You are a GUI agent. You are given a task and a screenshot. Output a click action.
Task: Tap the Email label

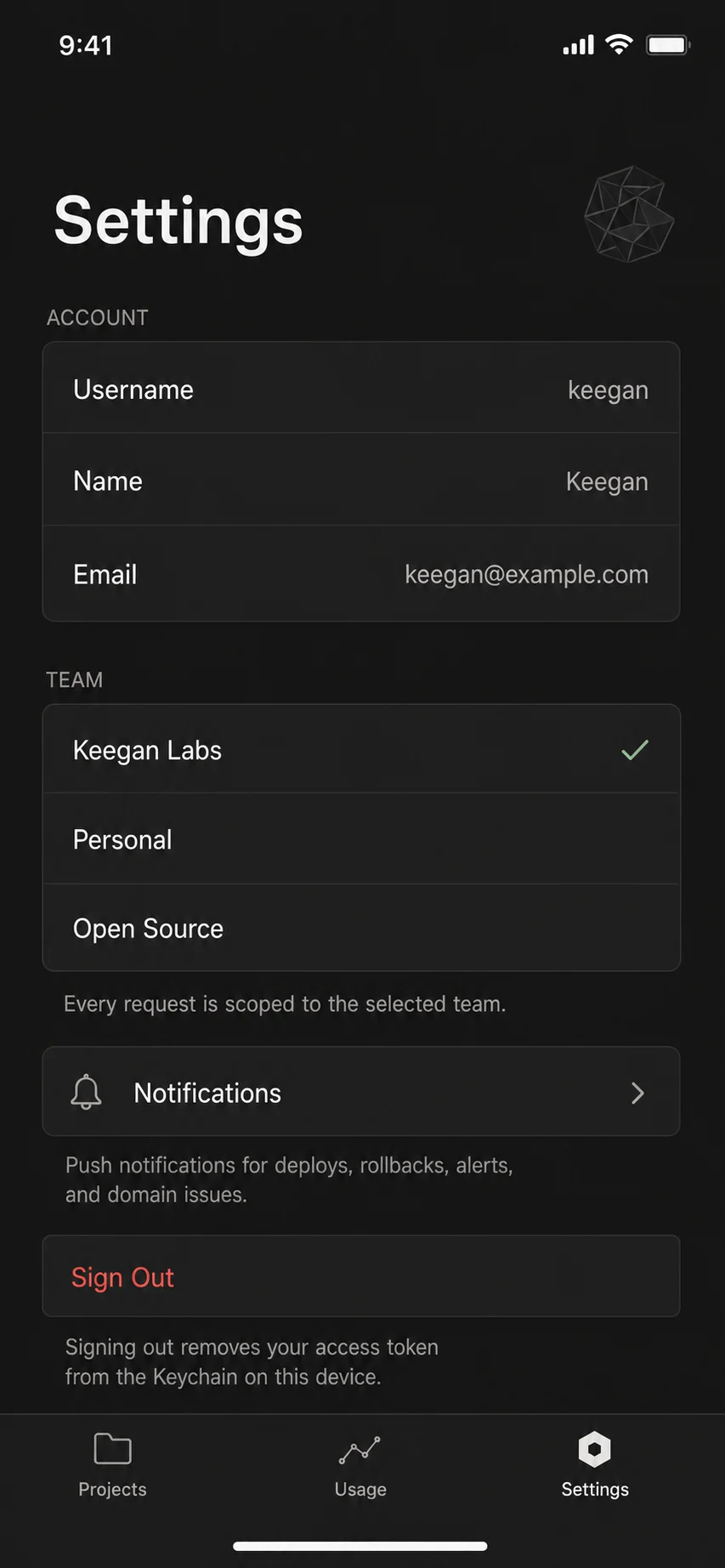coord(105,575)
